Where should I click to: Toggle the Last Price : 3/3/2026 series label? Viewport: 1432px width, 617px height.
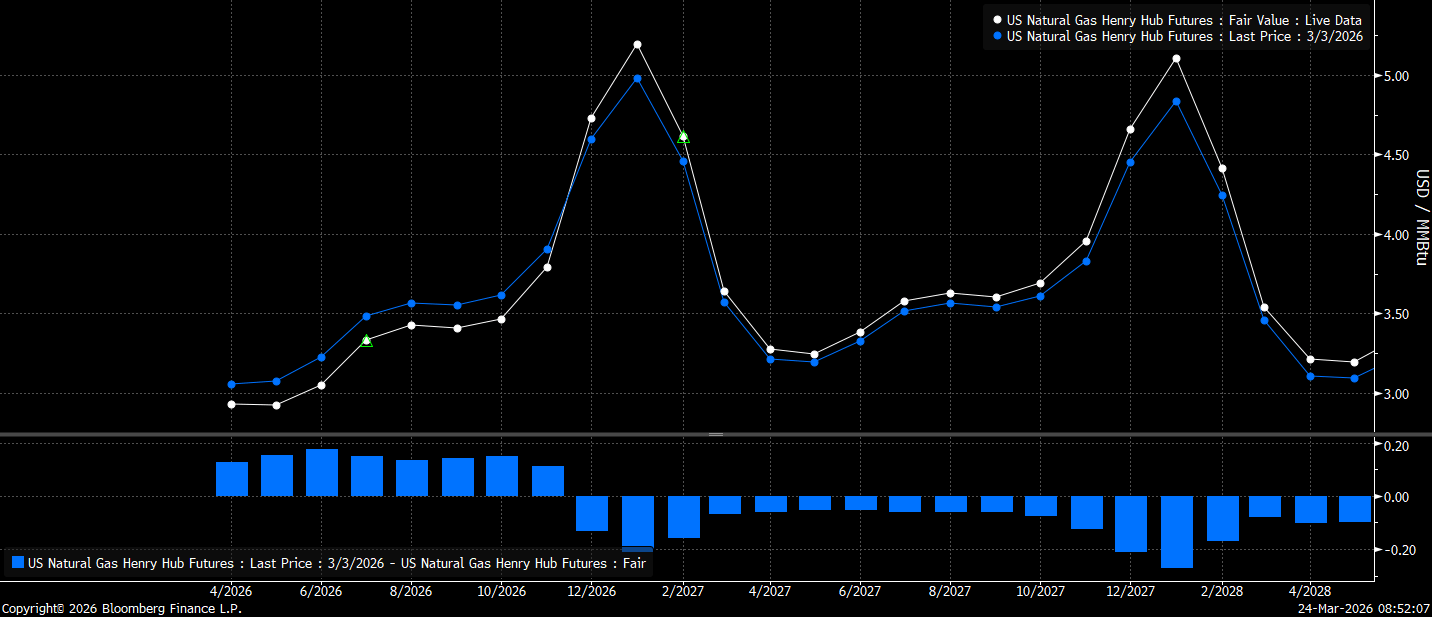[x=1185, y=36]
